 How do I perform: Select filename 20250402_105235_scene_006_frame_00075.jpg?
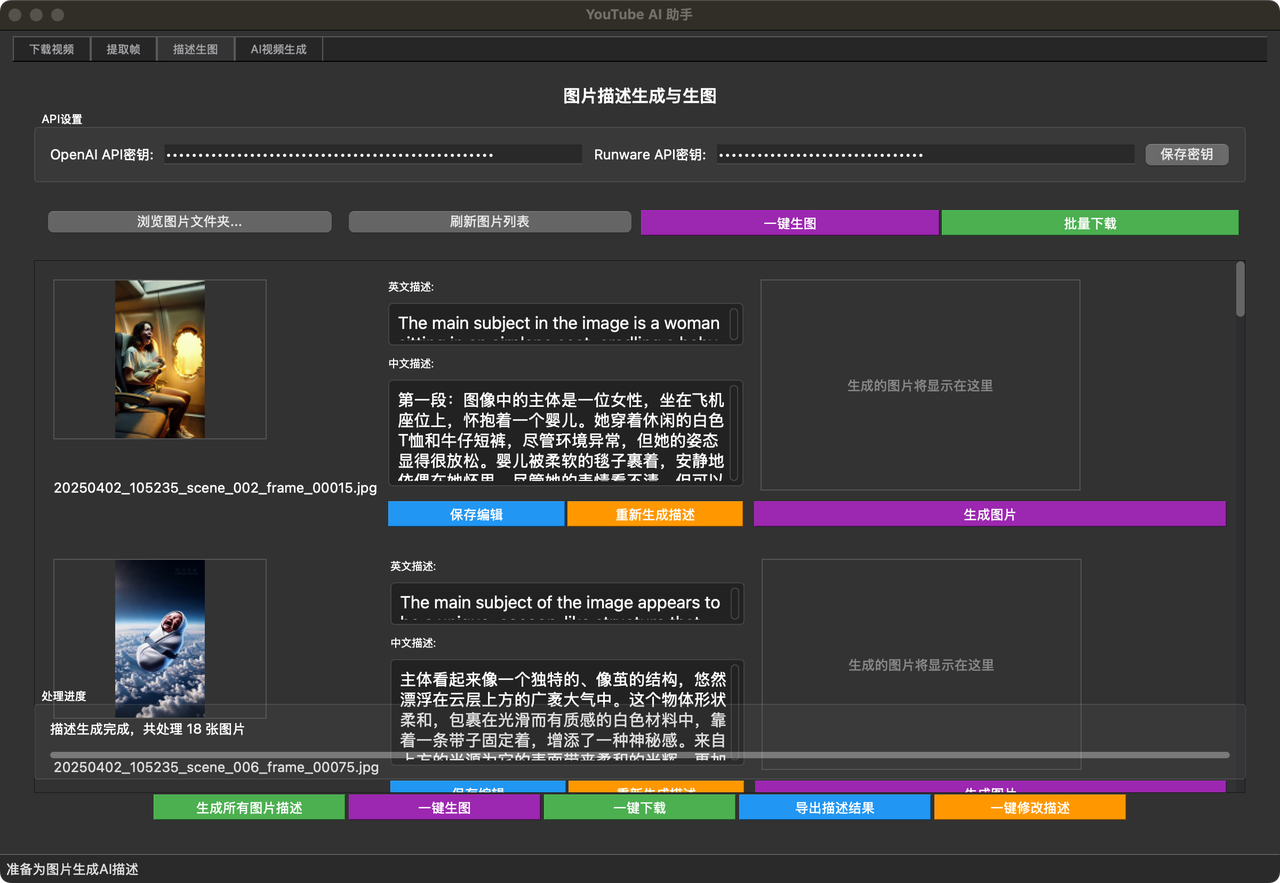click(x=216, y=767)
